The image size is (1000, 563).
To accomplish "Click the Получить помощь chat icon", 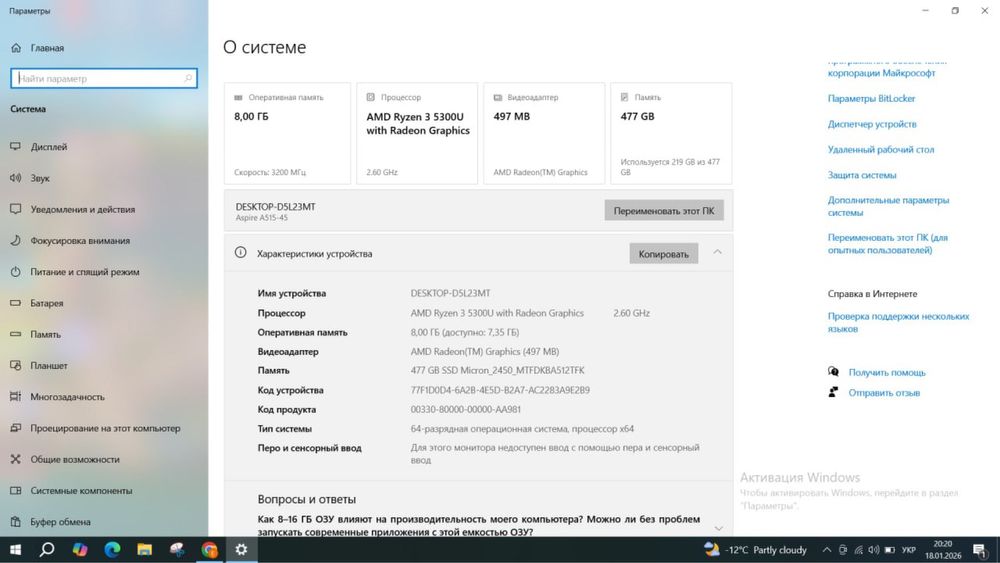I will coord(833,372).
